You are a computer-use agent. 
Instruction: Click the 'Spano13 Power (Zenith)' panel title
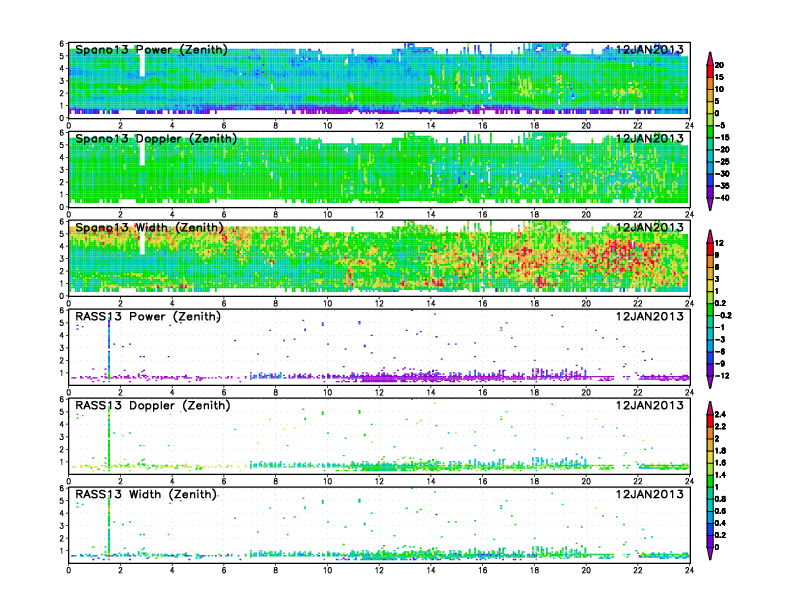tap(151, 50)
